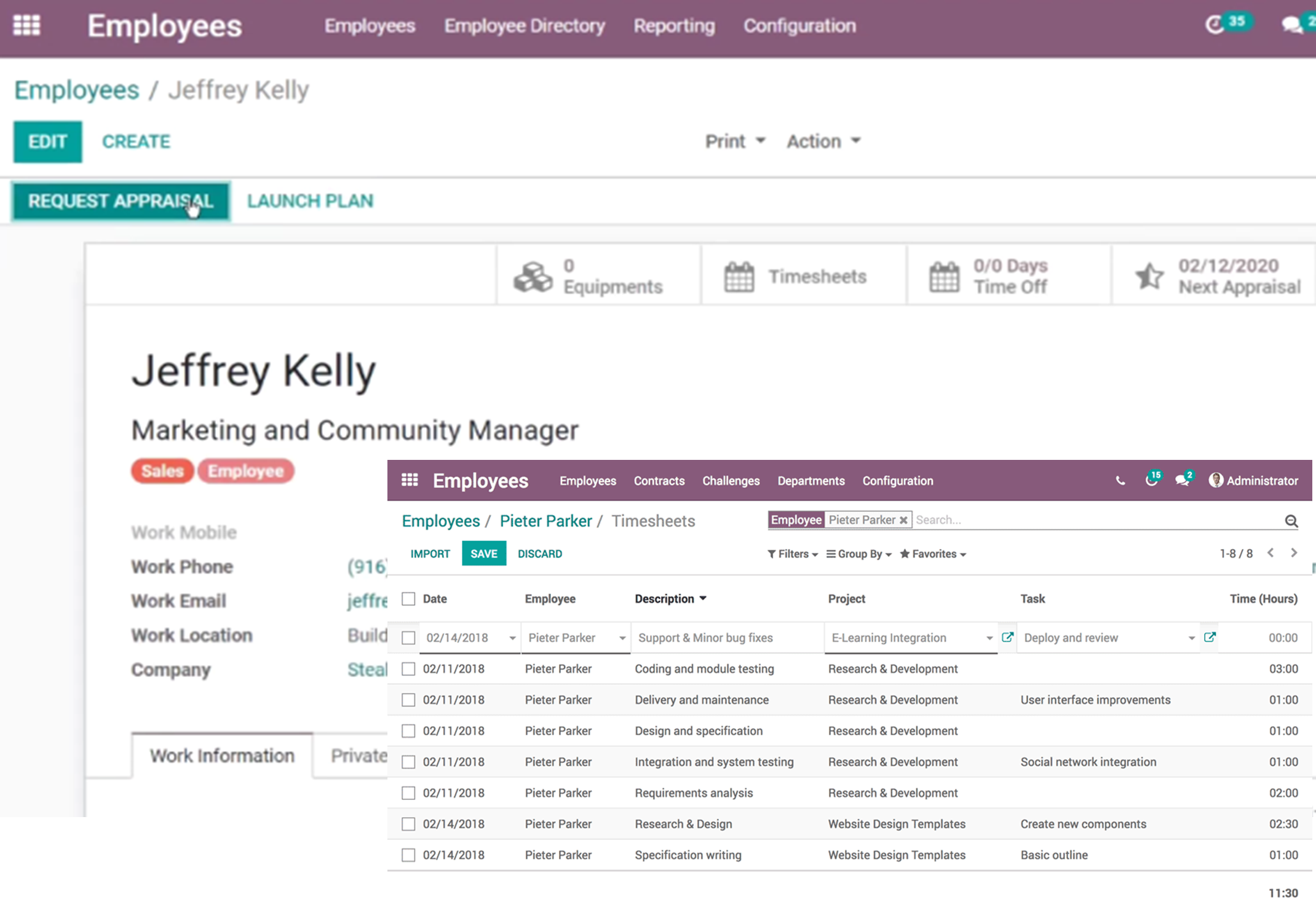Open the Challenges menu

coord(731,481)
